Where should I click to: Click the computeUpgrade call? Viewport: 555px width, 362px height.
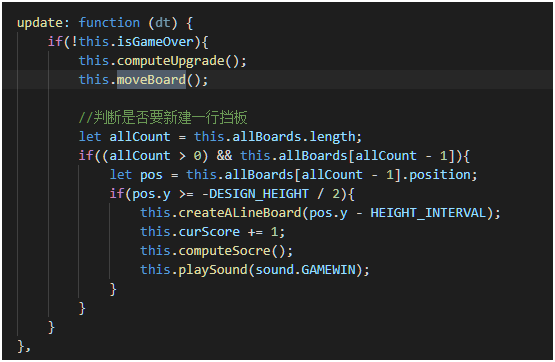click(x=171, y=61)
